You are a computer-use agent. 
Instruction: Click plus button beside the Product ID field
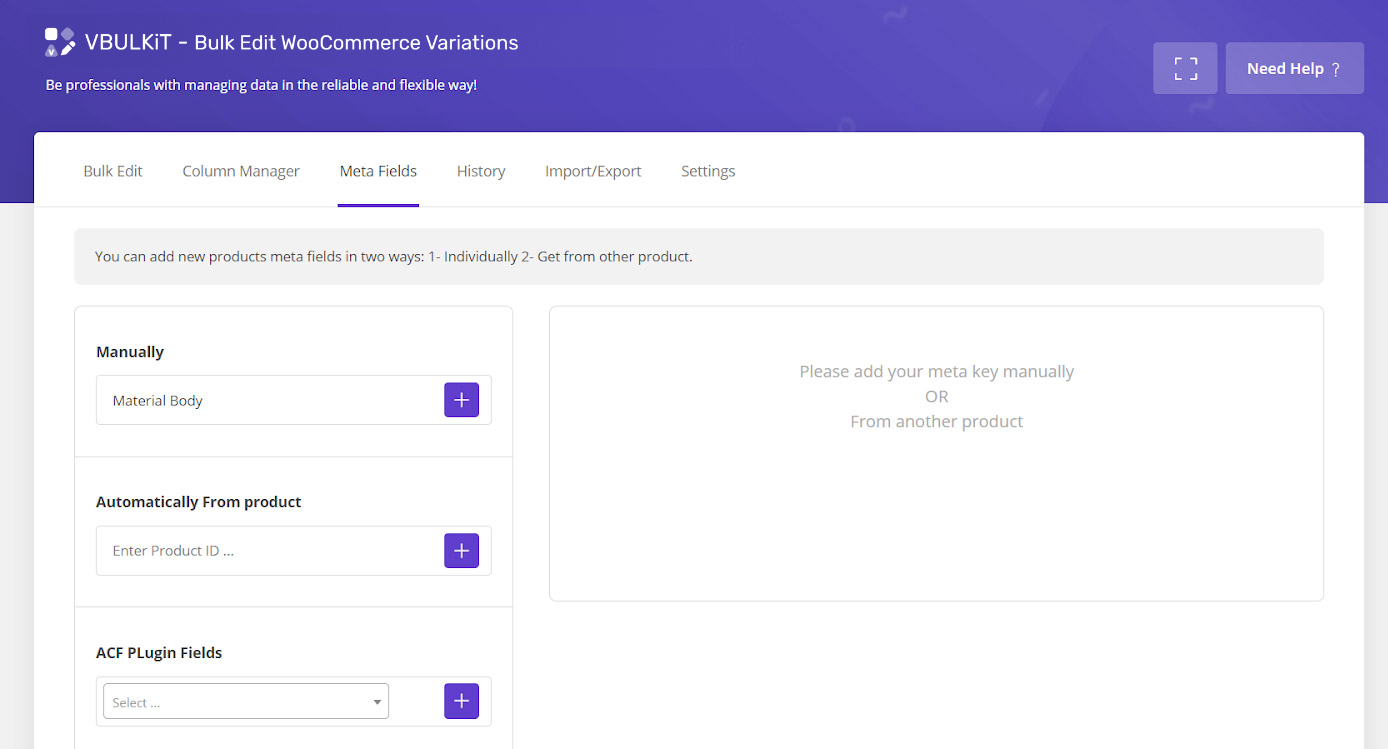pyautogui.click(x=461, y=551)
